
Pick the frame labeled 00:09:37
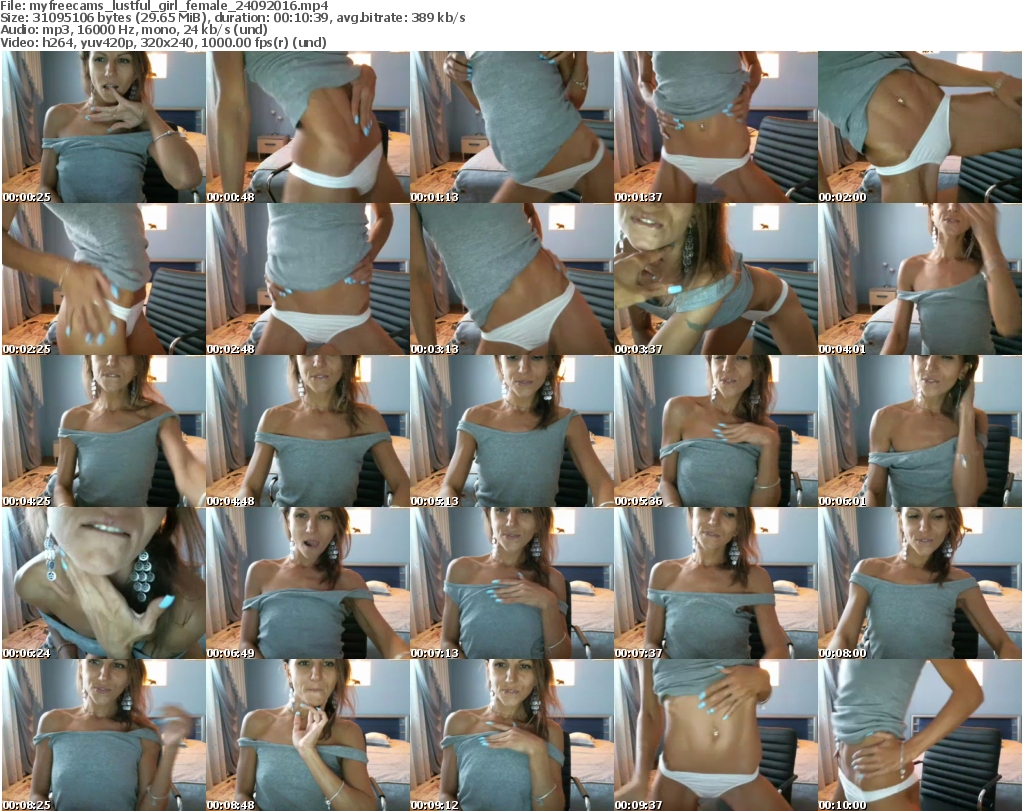715,735
